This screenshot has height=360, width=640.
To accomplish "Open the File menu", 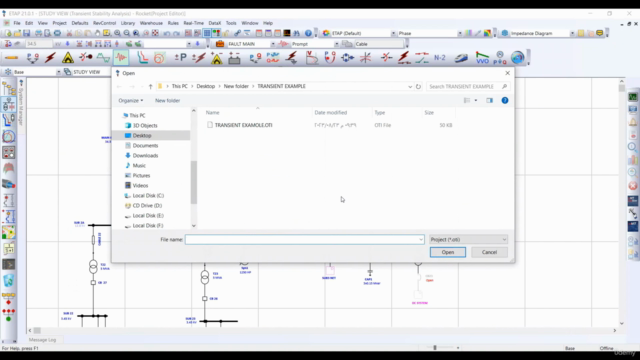I will (17, 23).
